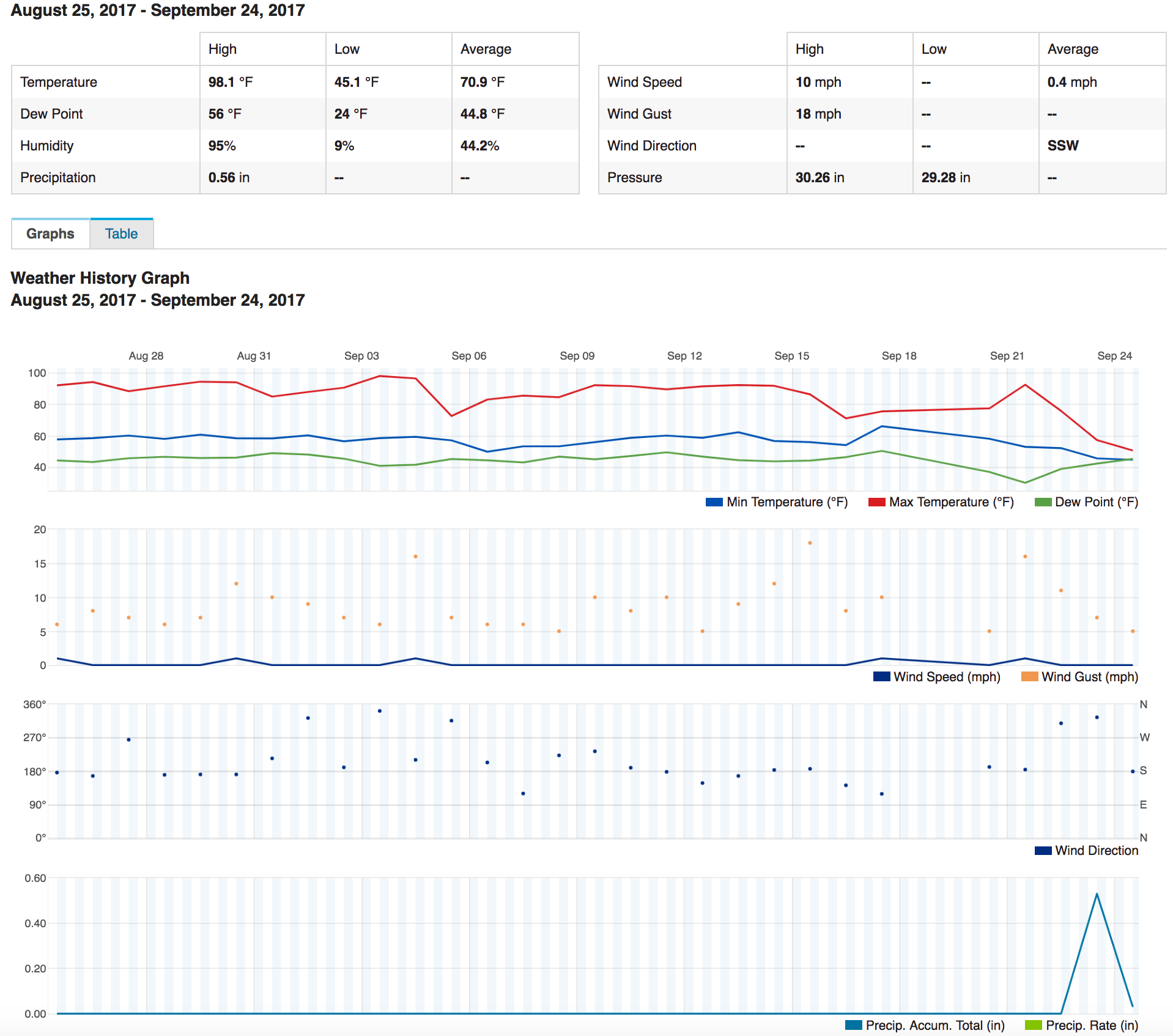Click the Sep 12 date axis label
This screenshot has height=1036, width=1173.
(684, 356)
